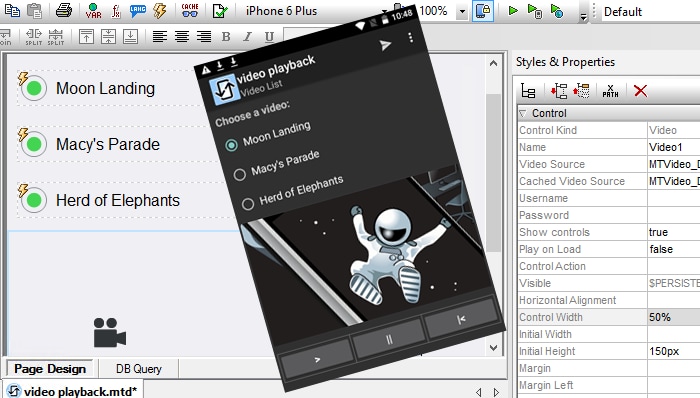This screenshot has height=398, width=700.
Task: Select Herd of Elephants radio button in design
Action: click(34, 200)
